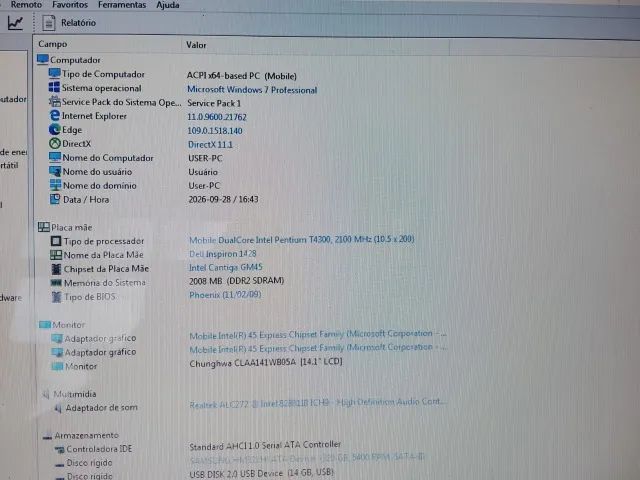The height and width of the screenshot is (480, 640).
Task: Open the Favoritos menu
Action: [70, 5]
